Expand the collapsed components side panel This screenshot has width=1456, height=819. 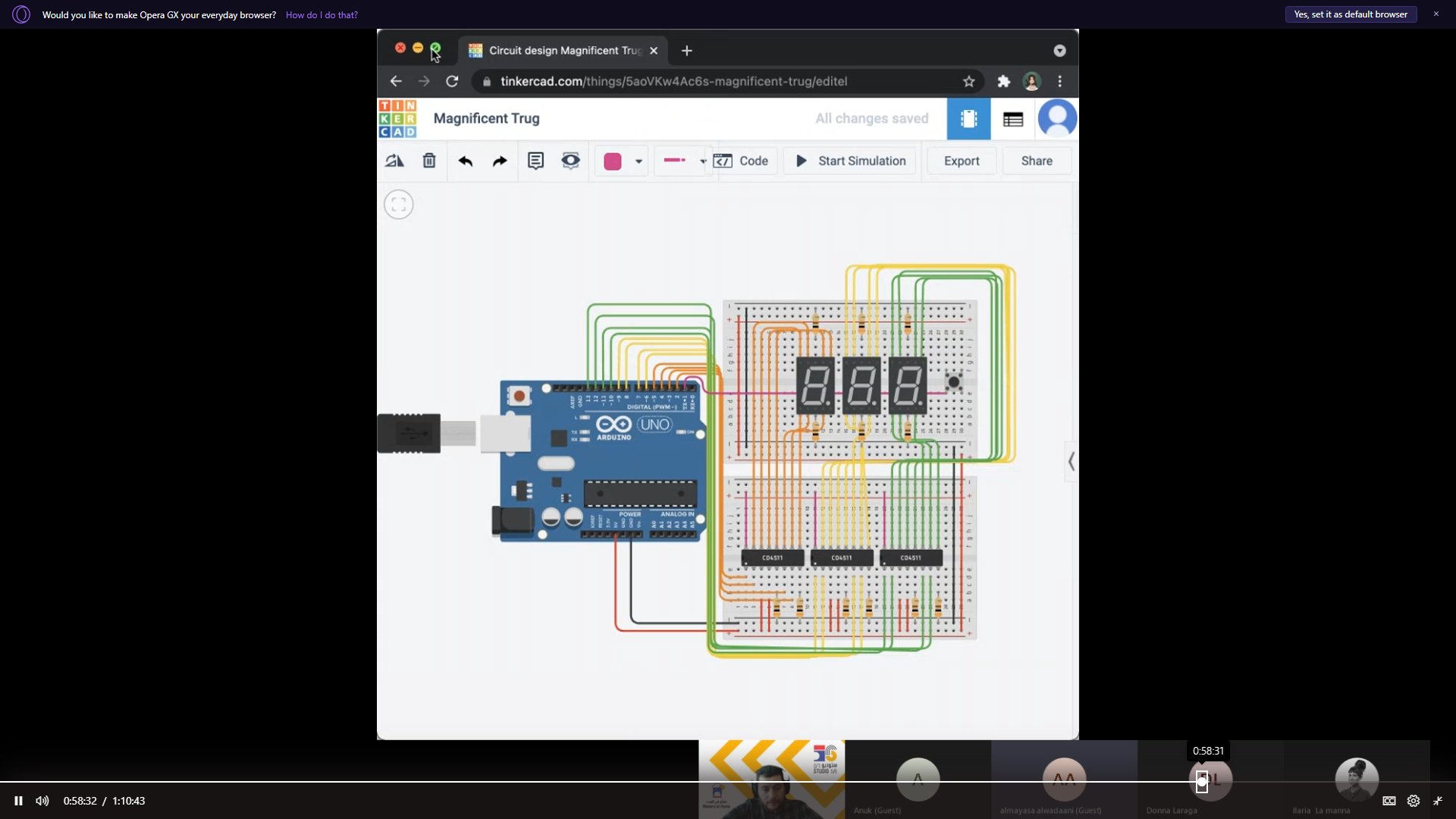[x=1071, y=461]
